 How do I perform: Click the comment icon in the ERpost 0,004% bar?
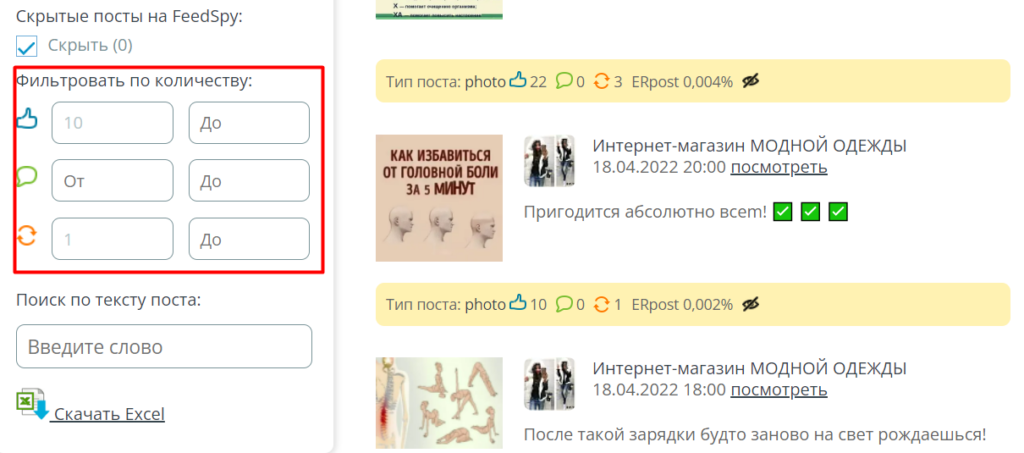coord(564,82)
